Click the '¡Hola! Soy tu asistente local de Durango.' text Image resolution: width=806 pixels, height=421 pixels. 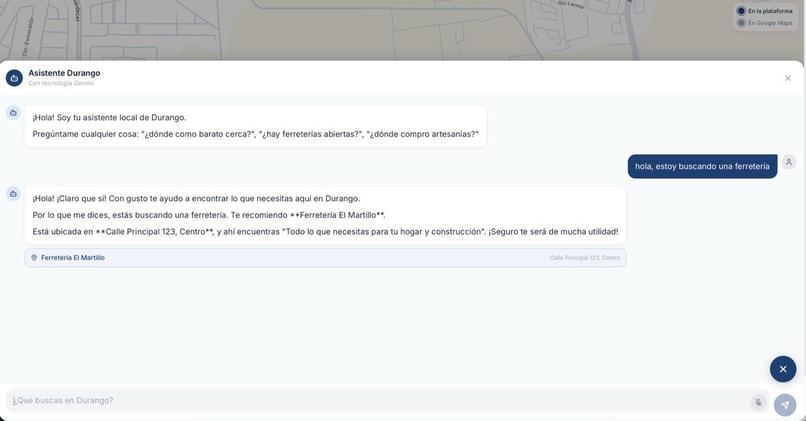[x=109, y=118]
